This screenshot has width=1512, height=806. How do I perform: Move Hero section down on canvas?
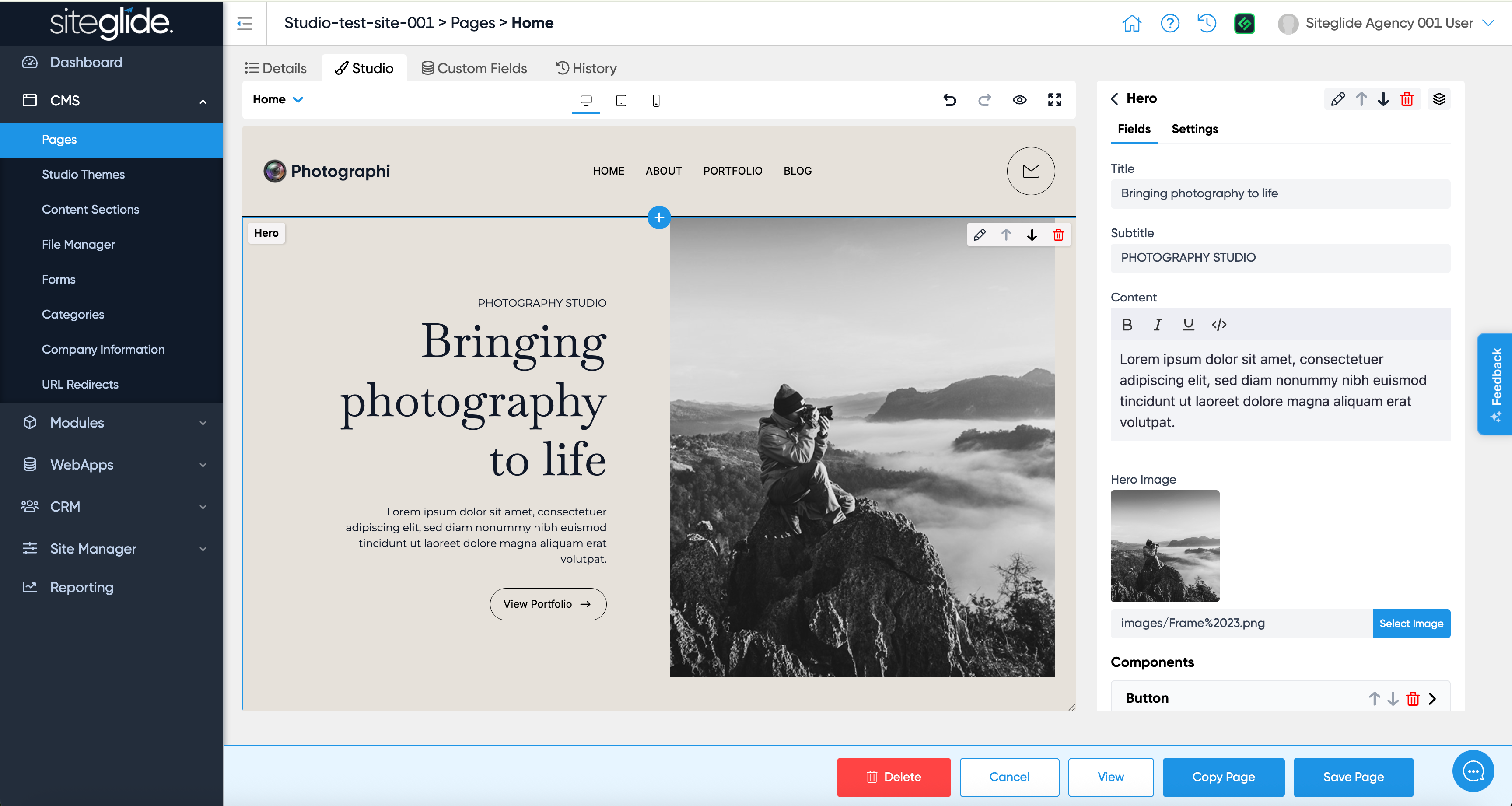tap(1031, 235)
